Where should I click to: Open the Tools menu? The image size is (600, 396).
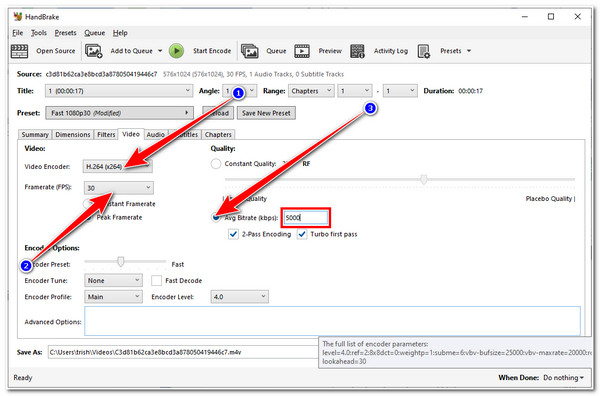[x=39, y=33]
